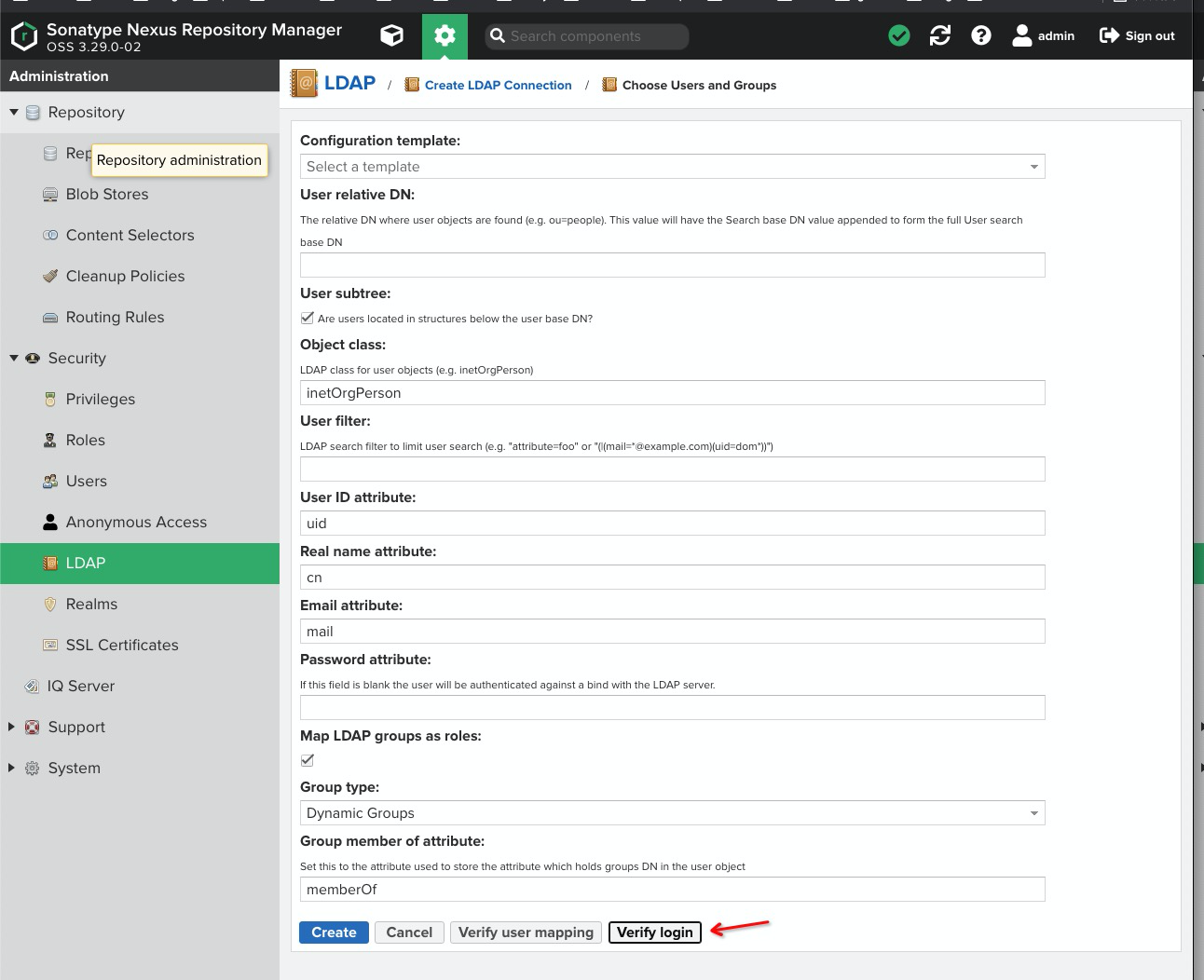Screen dimensions: 1204x980
Task: Open the Create LDAP Connection breadcrumb link
Action: pyautogui.click(x=499, y=85)
